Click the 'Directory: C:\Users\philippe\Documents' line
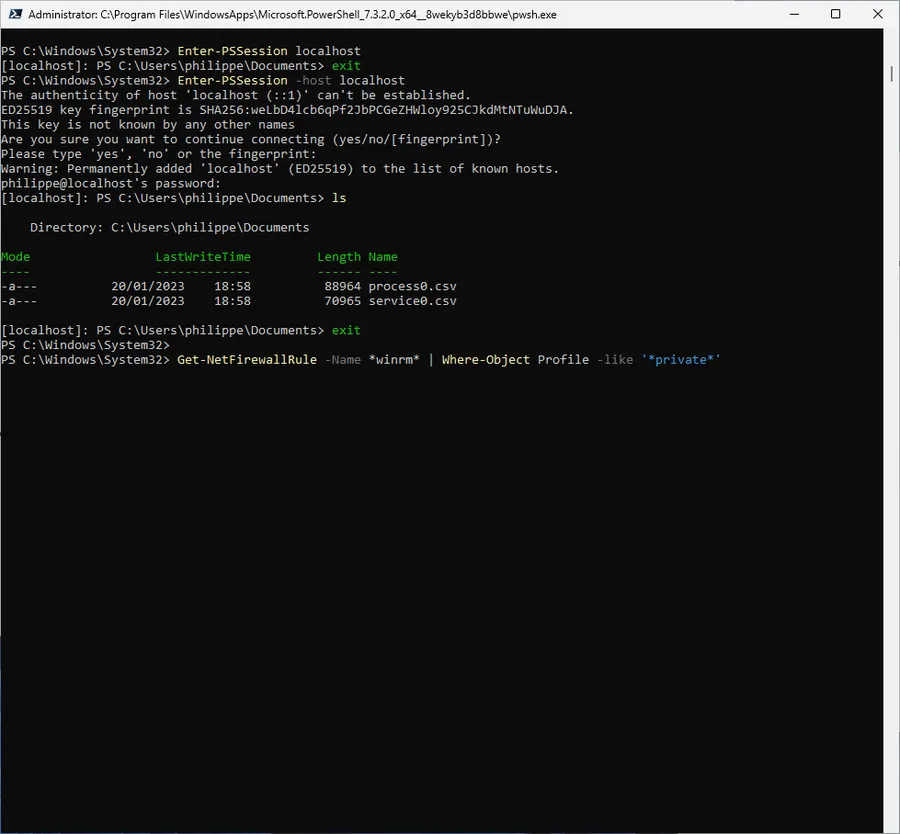 point(169,227)
